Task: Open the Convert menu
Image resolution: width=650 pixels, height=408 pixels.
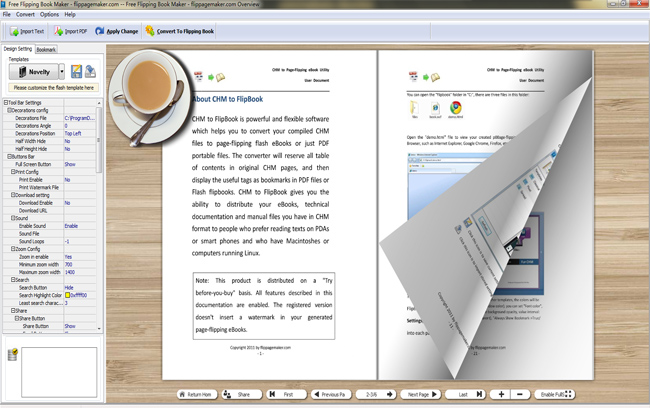Action: pos(25,14)
